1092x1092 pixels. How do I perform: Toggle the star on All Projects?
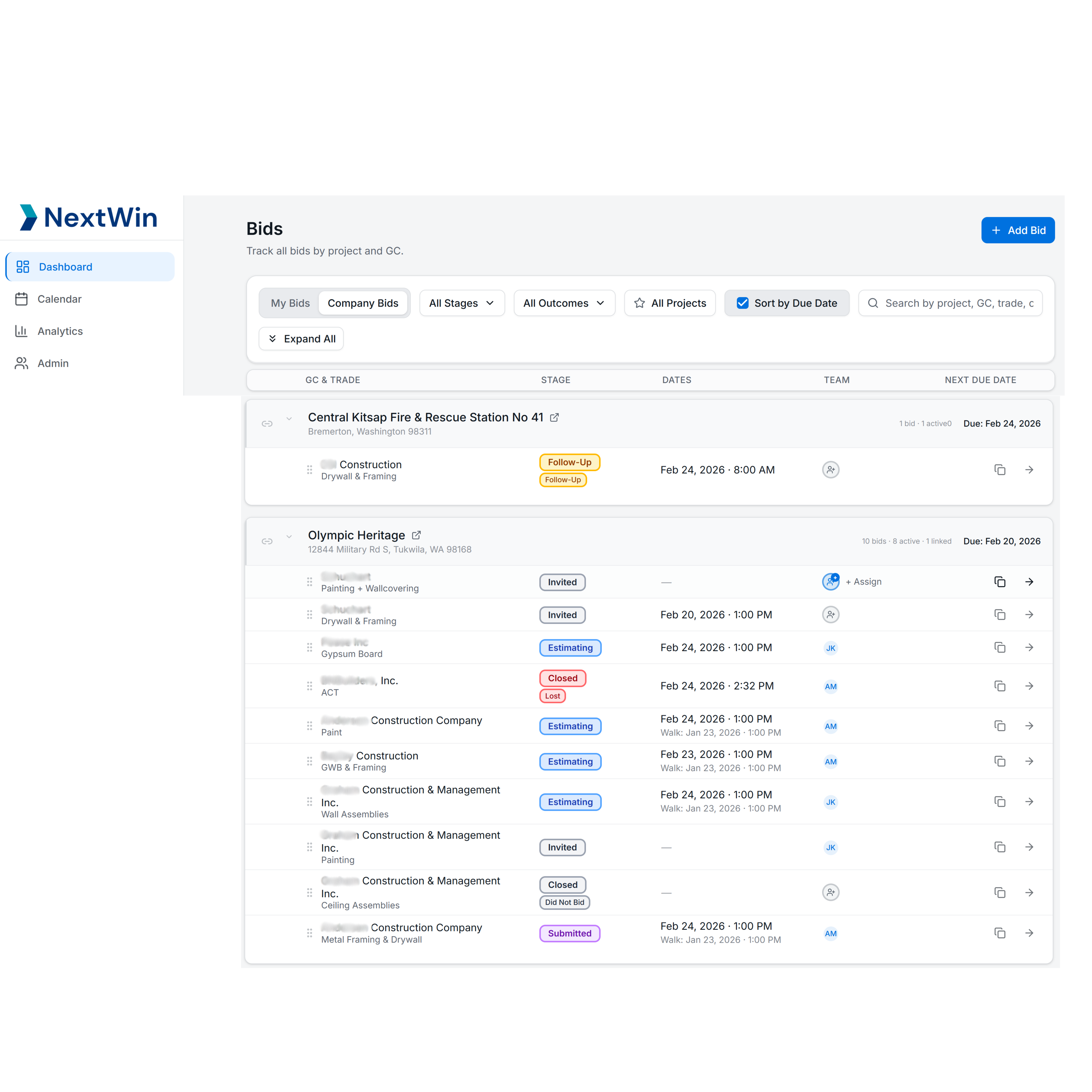(x=639, y=303)
